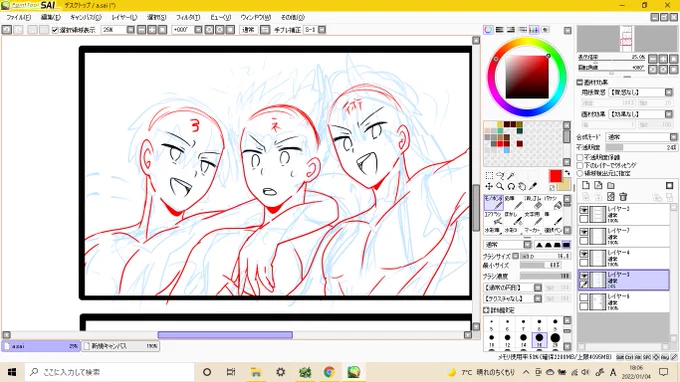
Task: Select brush size 20 preset
Action: coord(555,339)
